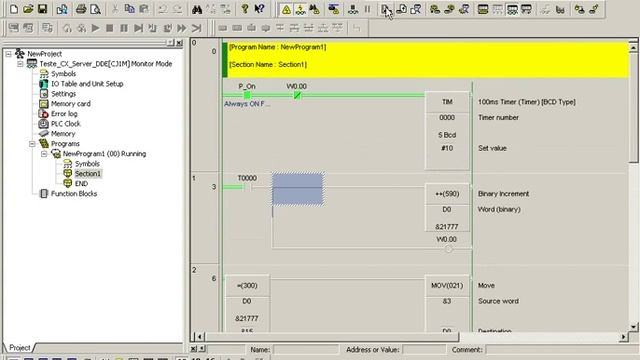Click the New file icon

pos(13,9)
